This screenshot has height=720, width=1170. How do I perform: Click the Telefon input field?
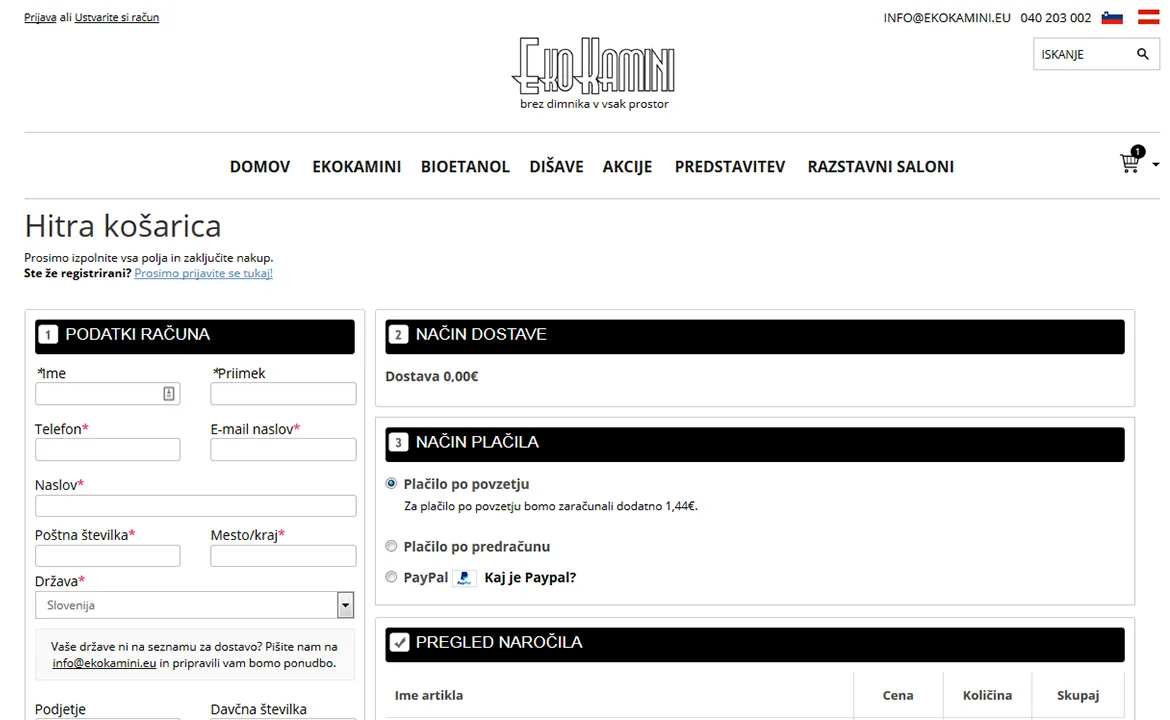[x=107, y=449]
